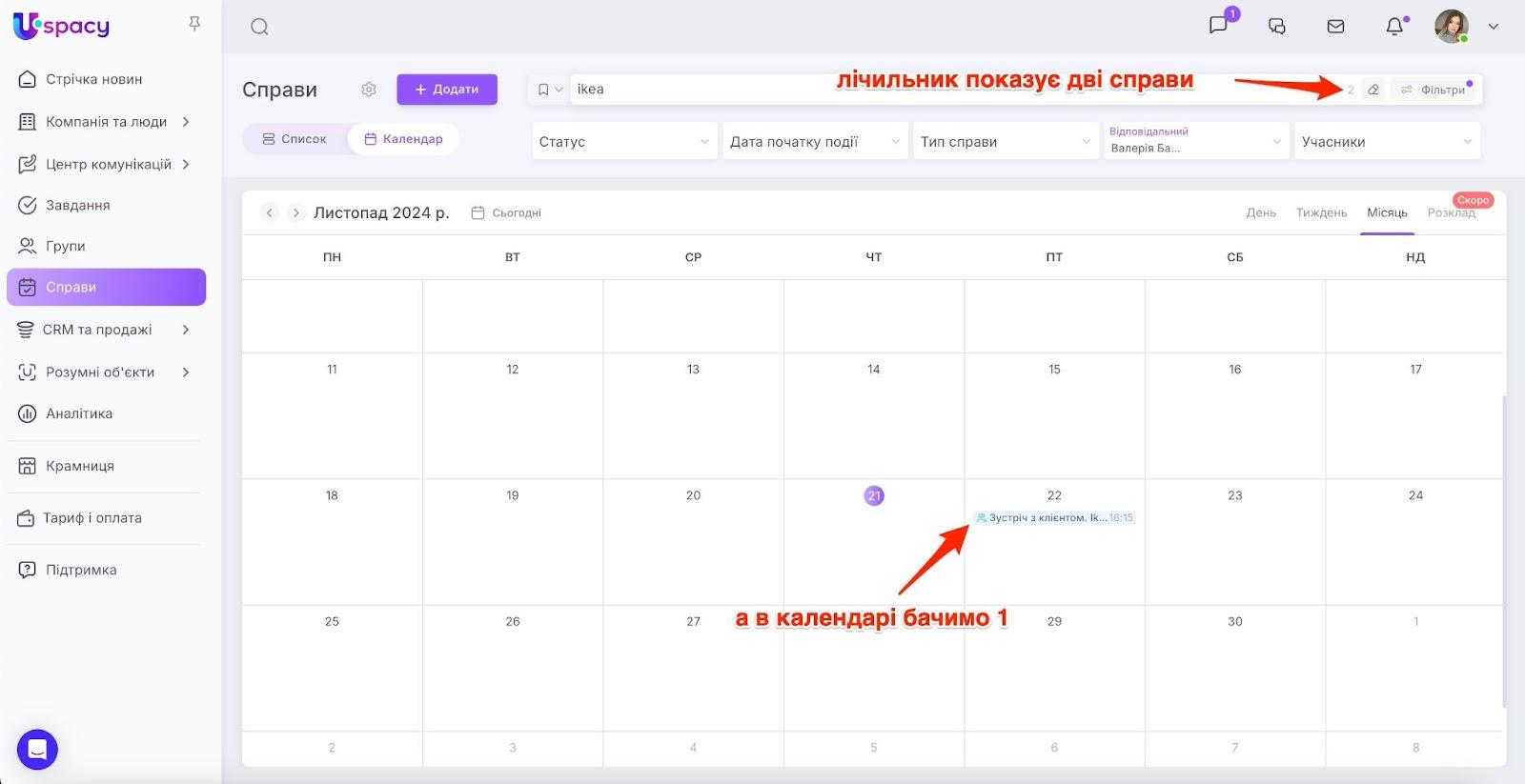Open the mail envelope icon

(1336, 27)
